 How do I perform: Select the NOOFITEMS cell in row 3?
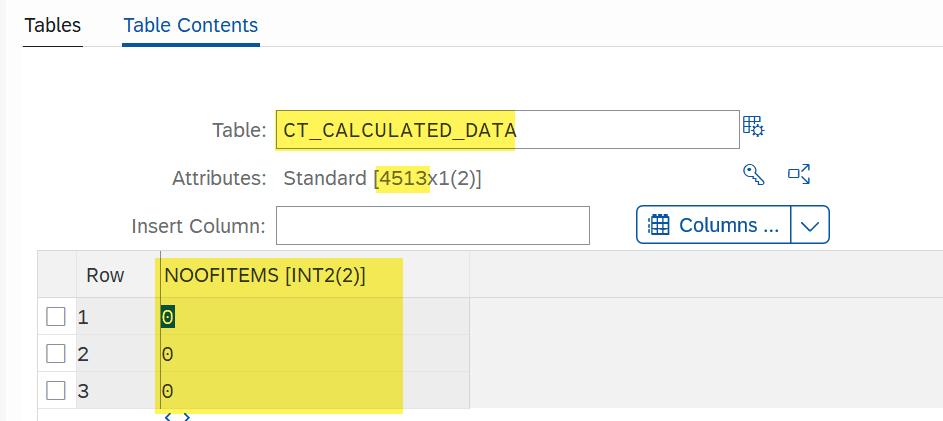pyautogui.click(x=280, y=390)
